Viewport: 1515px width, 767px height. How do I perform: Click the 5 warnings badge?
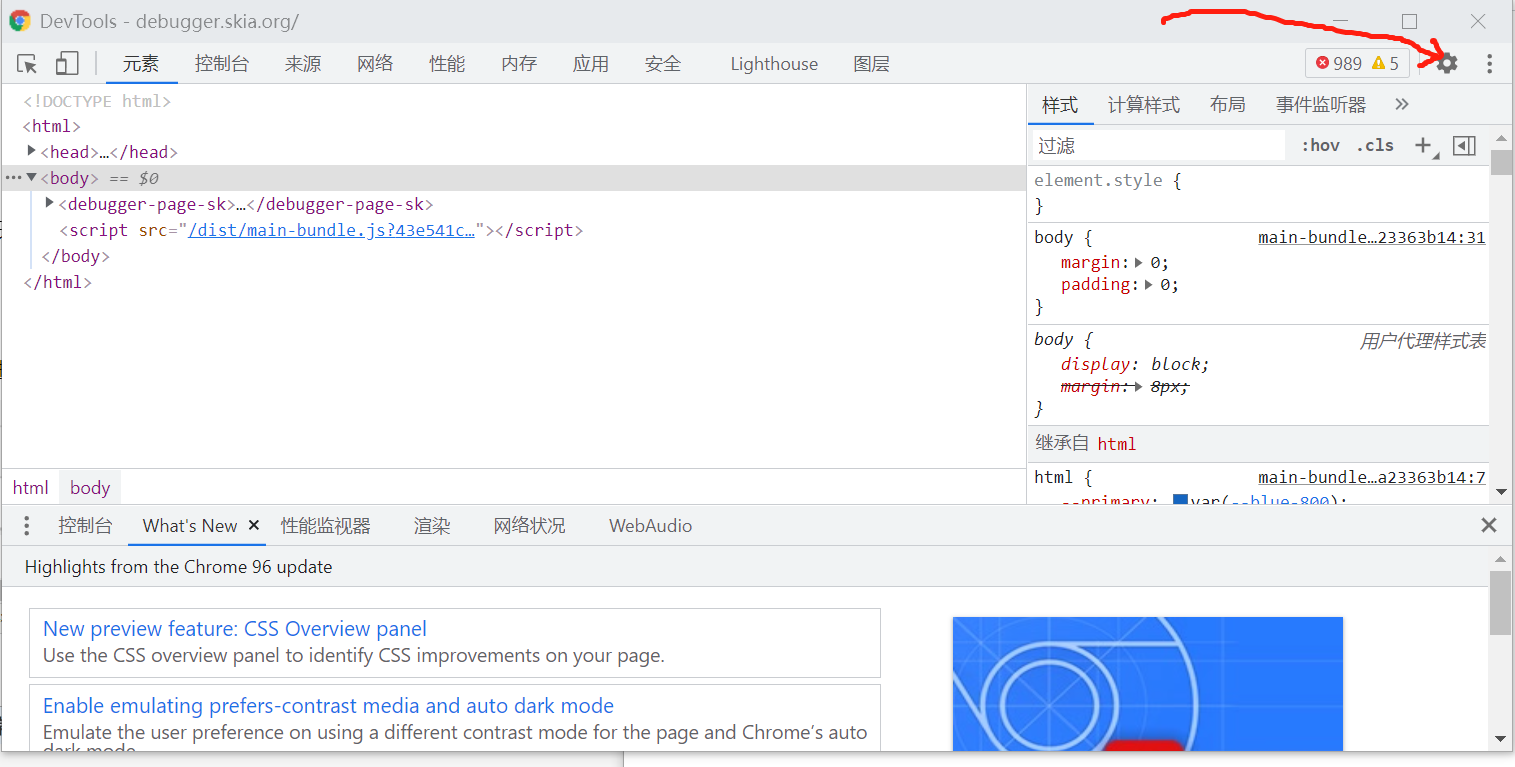coord(1385,62)
